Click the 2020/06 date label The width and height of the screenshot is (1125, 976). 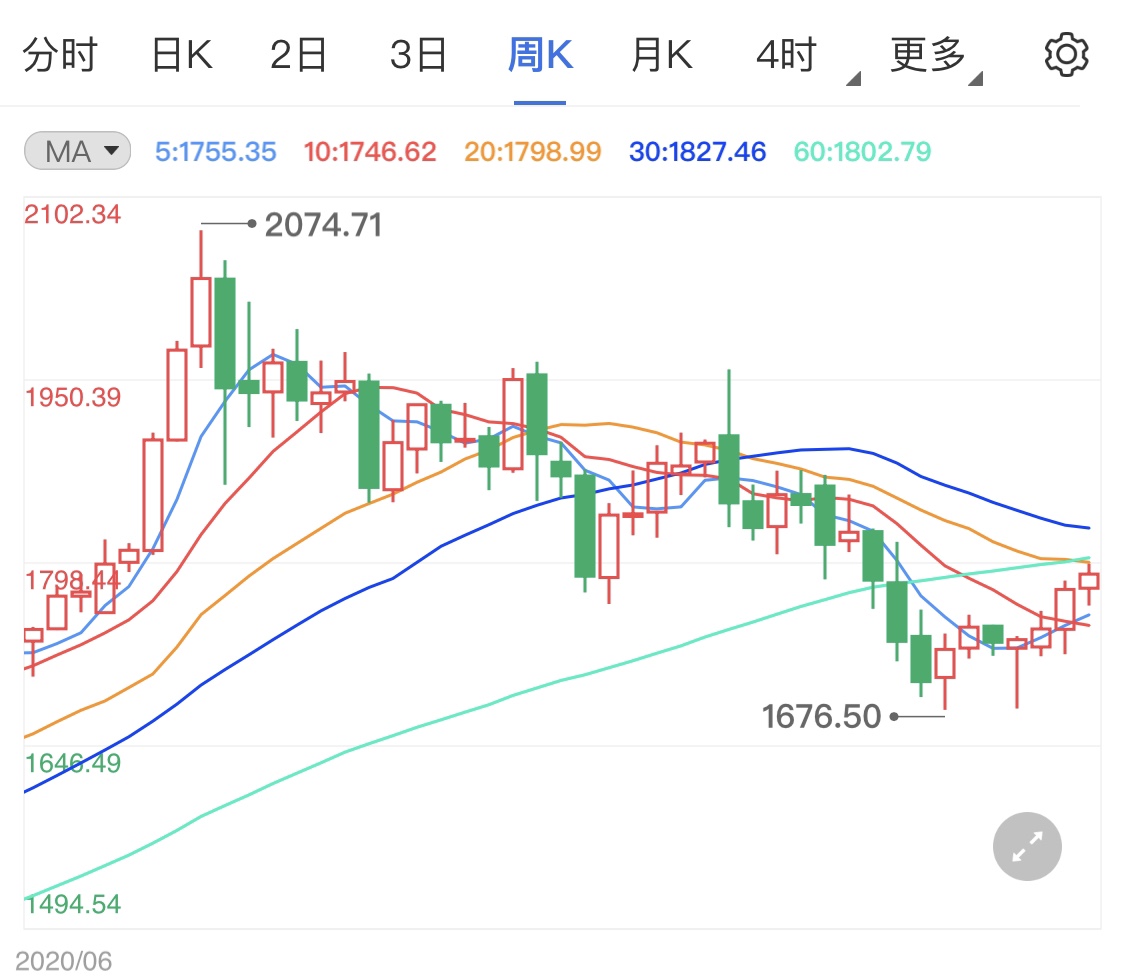(x=64, y=961)
